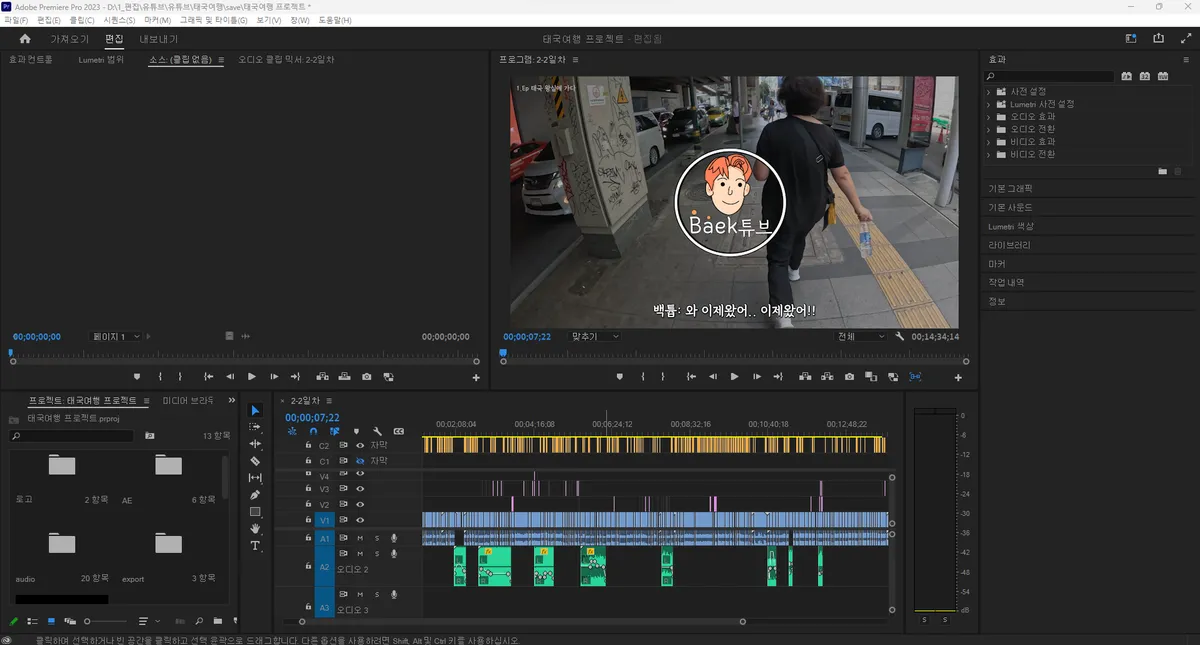
Task: Open Source monitor page dropdown
Action: 115,337
